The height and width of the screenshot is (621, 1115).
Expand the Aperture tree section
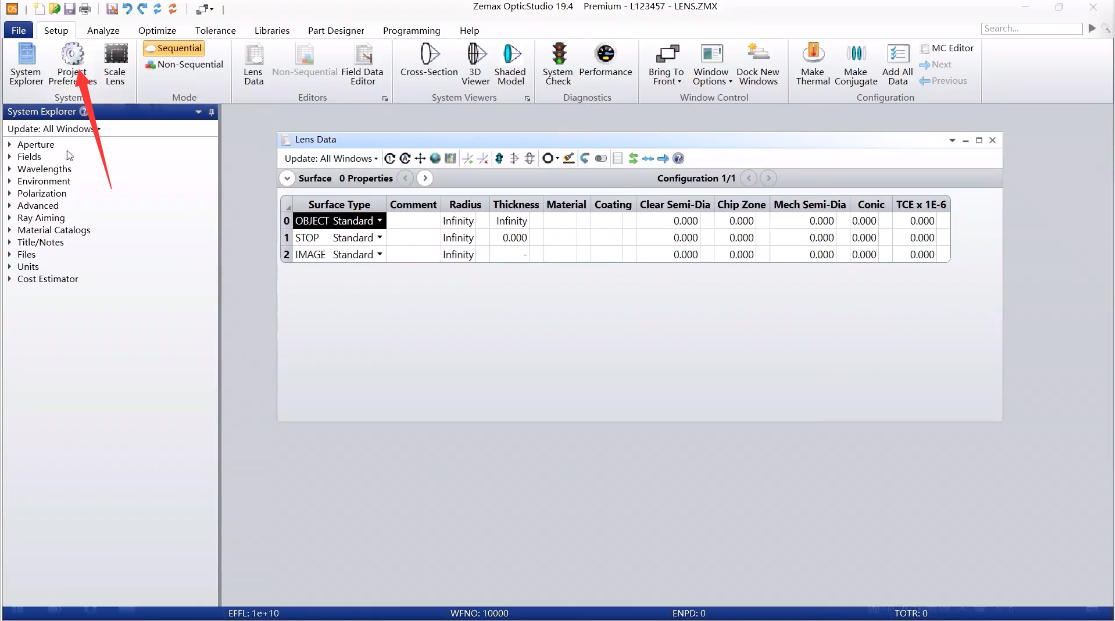point(10,145)
